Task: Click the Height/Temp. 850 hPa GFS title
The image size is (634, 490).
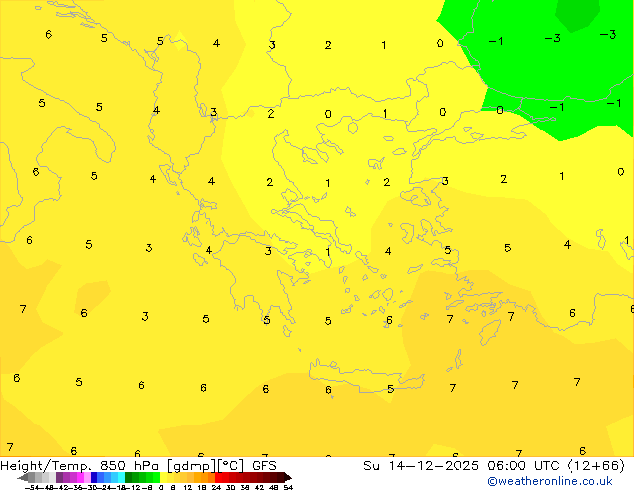Action: coord(138,466)
